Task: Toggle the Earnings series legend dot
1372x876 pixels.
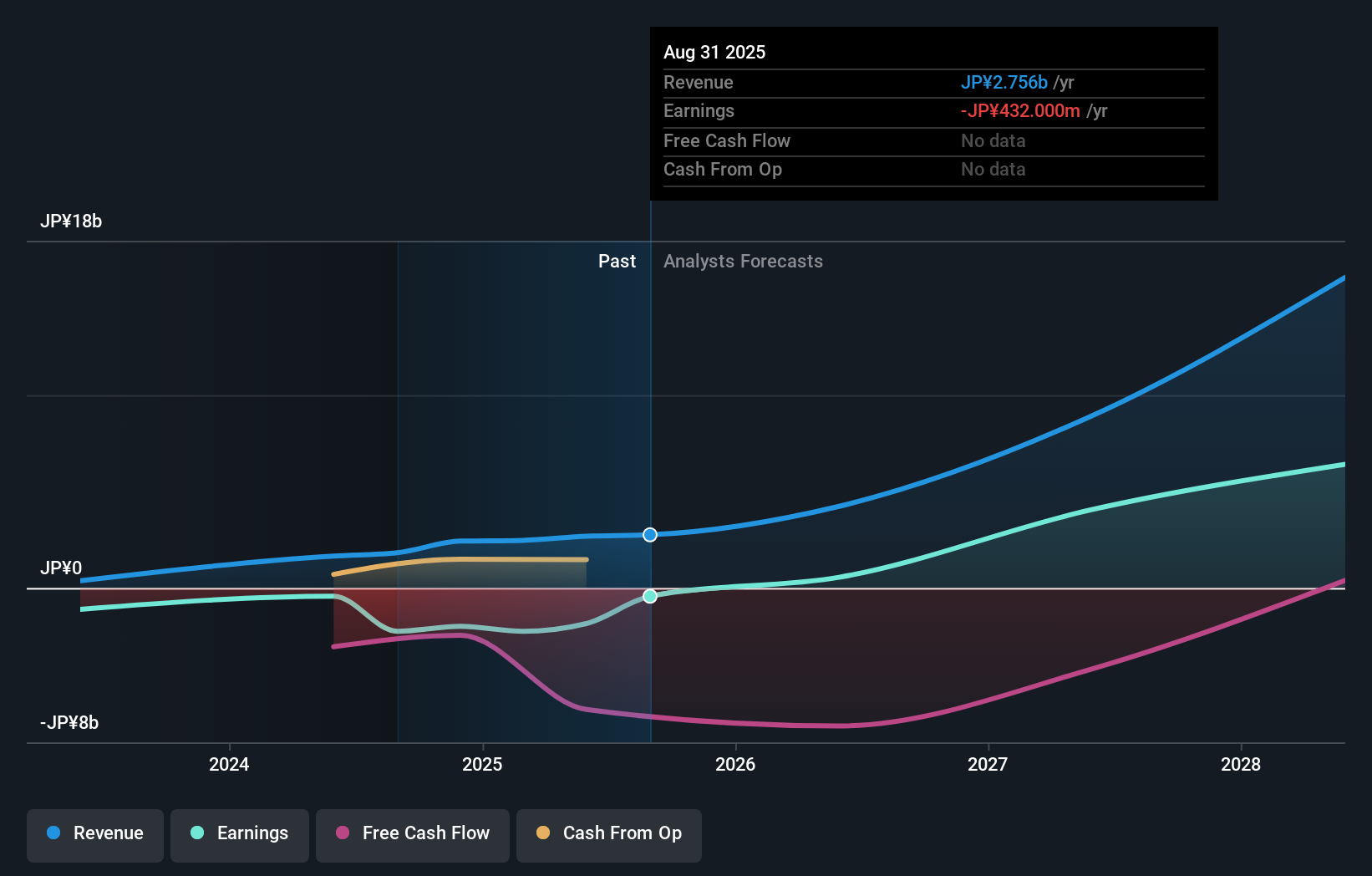Action: pyautogui.click(x=196, y=833)
